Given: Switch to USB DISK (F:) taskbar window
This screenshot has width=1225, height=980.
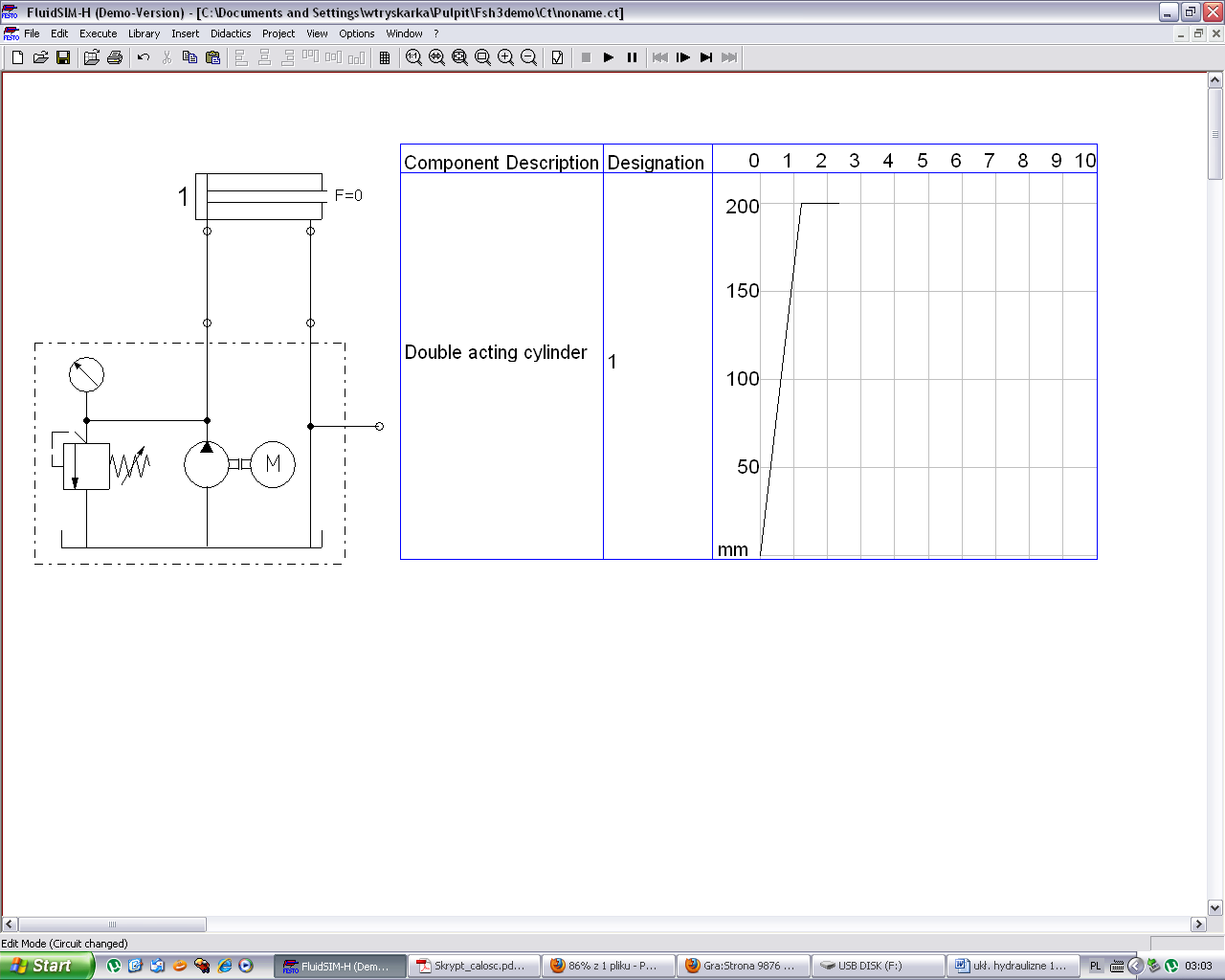Looking at the screenshot, I should (x=878, y=966).
